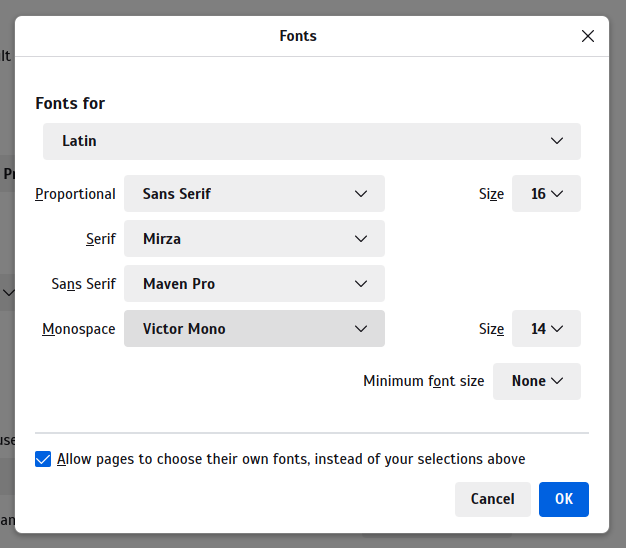Screen dimensions: 626x548
Task: Confirm font settings with OK
Action: coord(563,499)
